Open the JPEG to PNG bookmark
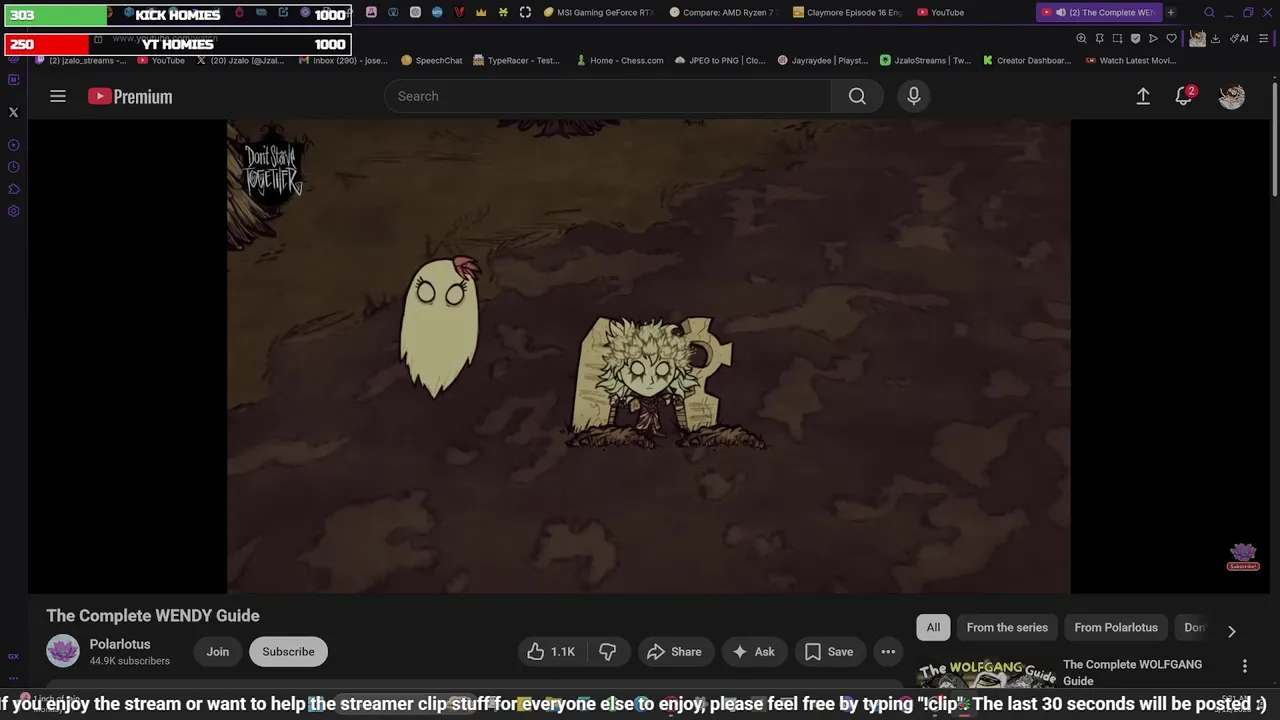Screen dimensions: 1280x720 (x=720, y=60)
